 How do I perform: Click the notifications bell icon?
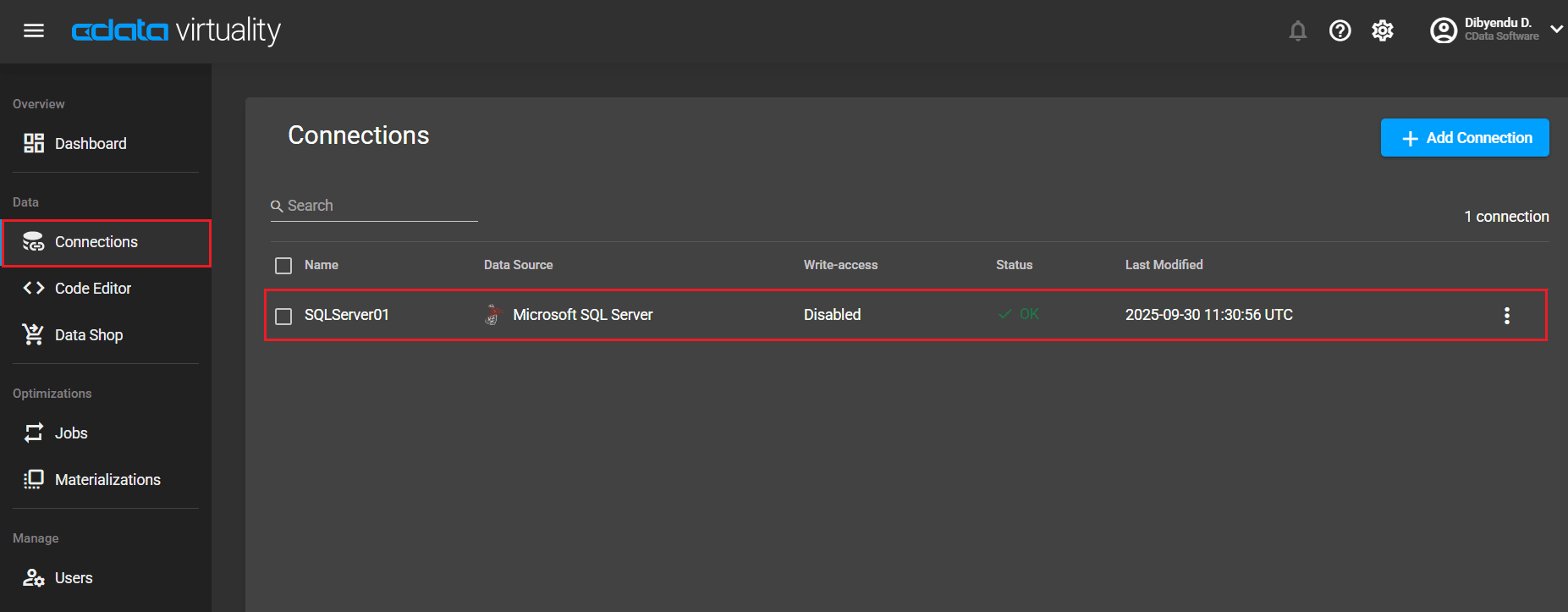coord(1297,31)
